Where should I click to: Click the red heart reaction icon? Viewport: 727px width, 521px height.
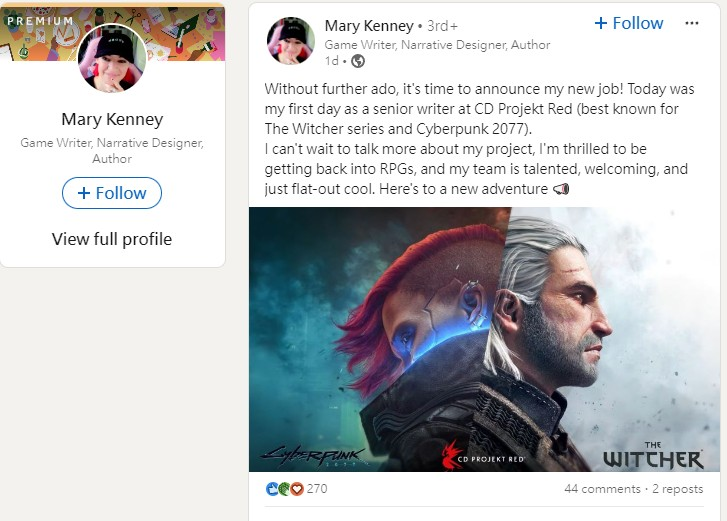[295, 489]
